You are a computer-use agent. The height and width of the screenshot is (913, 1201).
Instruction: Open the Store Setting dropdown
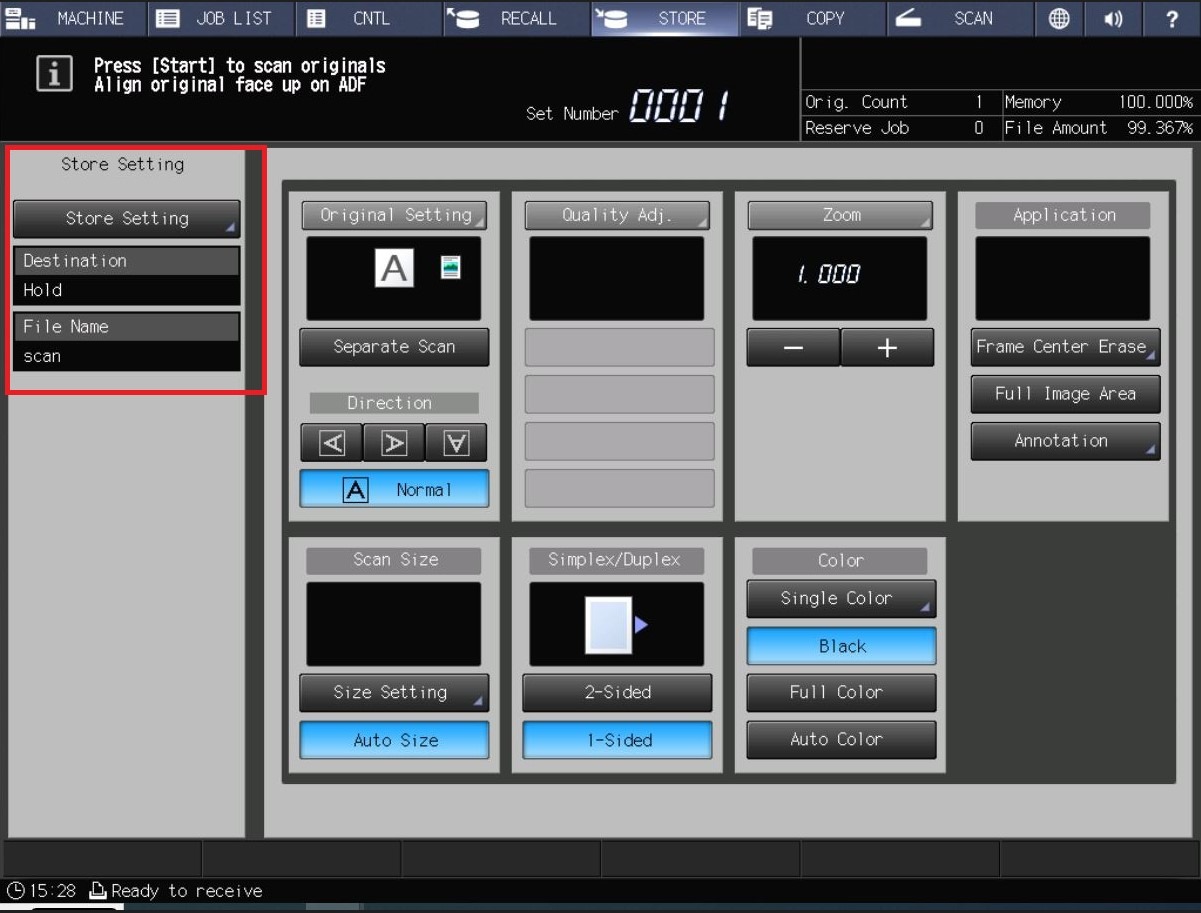[x=126, y=218]
